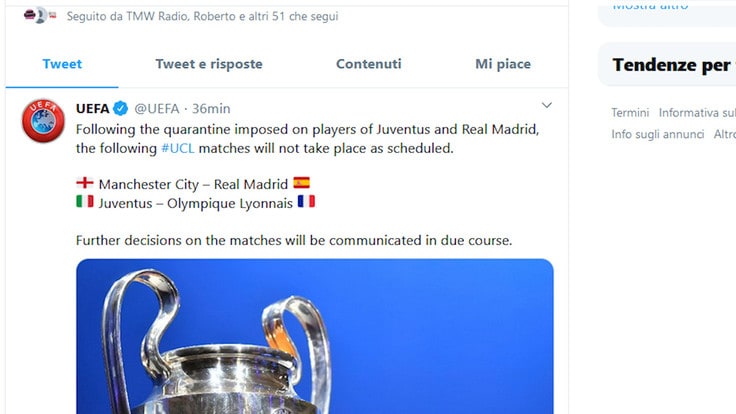This screenshot has width=736, height=414.
Task: Click the France flag emoji after Olympique Lyonnais
Action: pos(306,201)
